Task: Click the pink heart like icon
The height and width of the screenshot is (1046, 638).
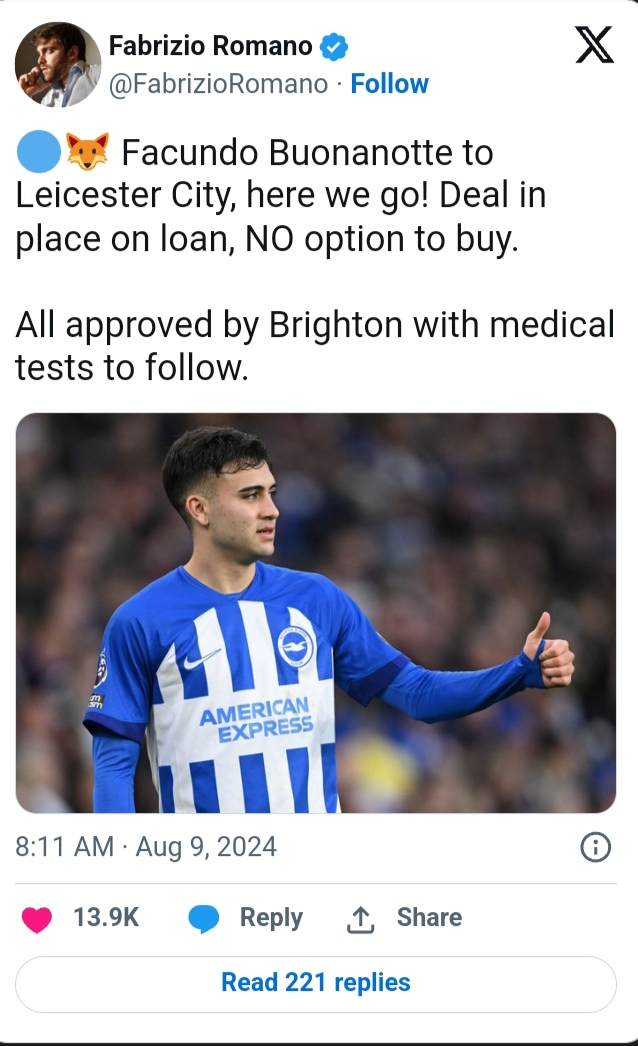Action: 37,919
